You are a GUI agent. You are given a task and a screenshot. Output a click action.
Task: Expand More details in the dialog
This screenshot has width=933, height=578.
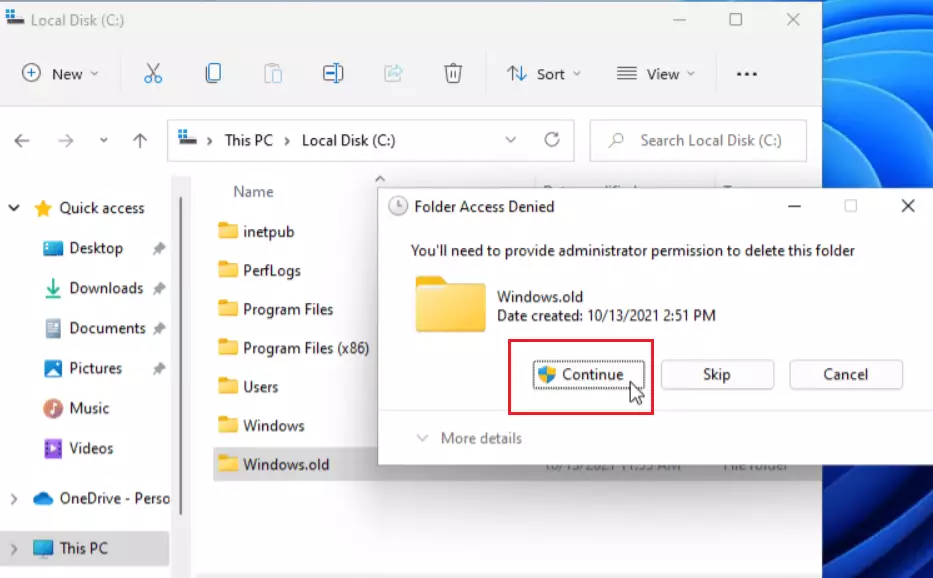(469, 438)
